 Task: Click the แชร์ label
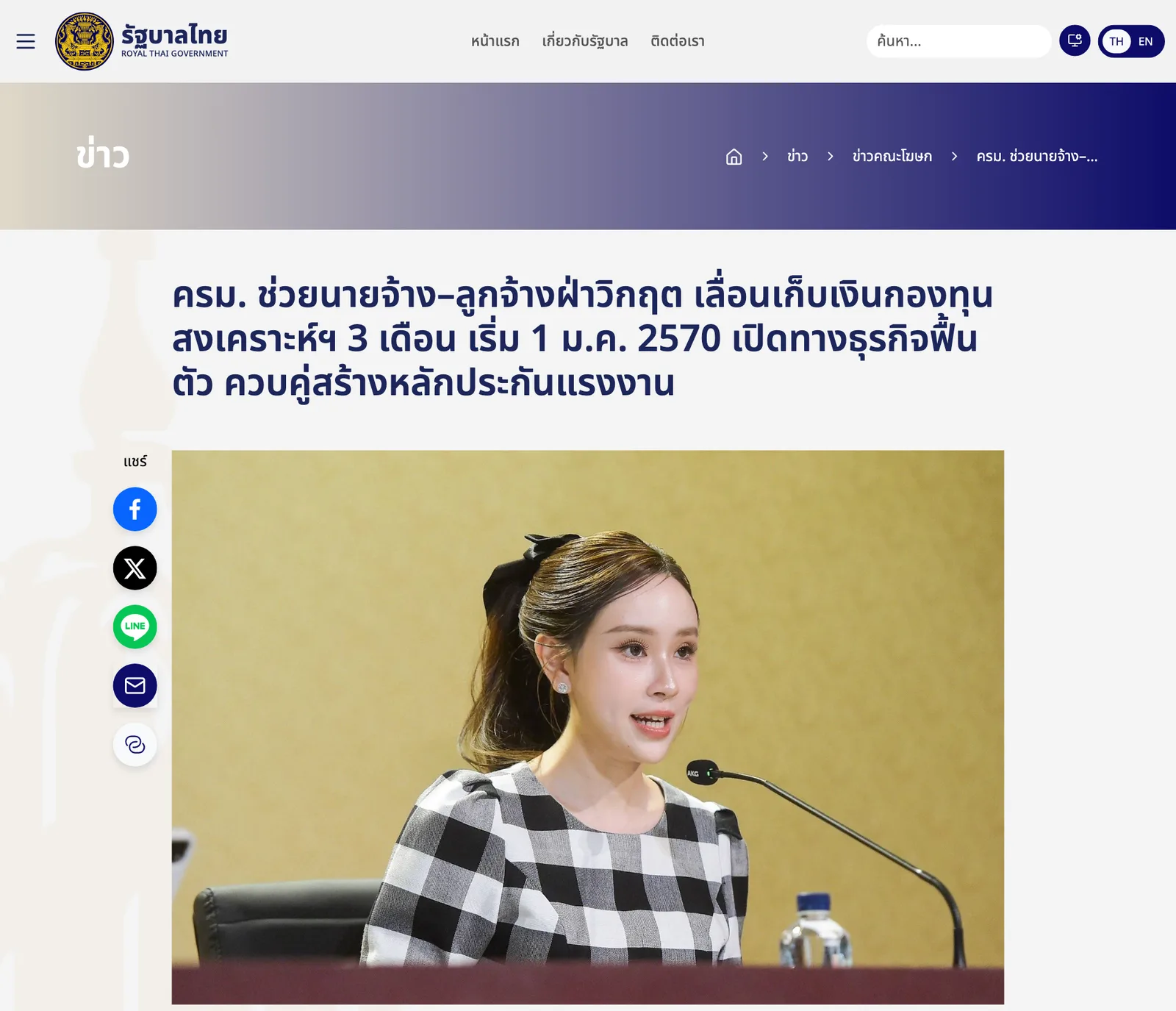tap(135, 461)
